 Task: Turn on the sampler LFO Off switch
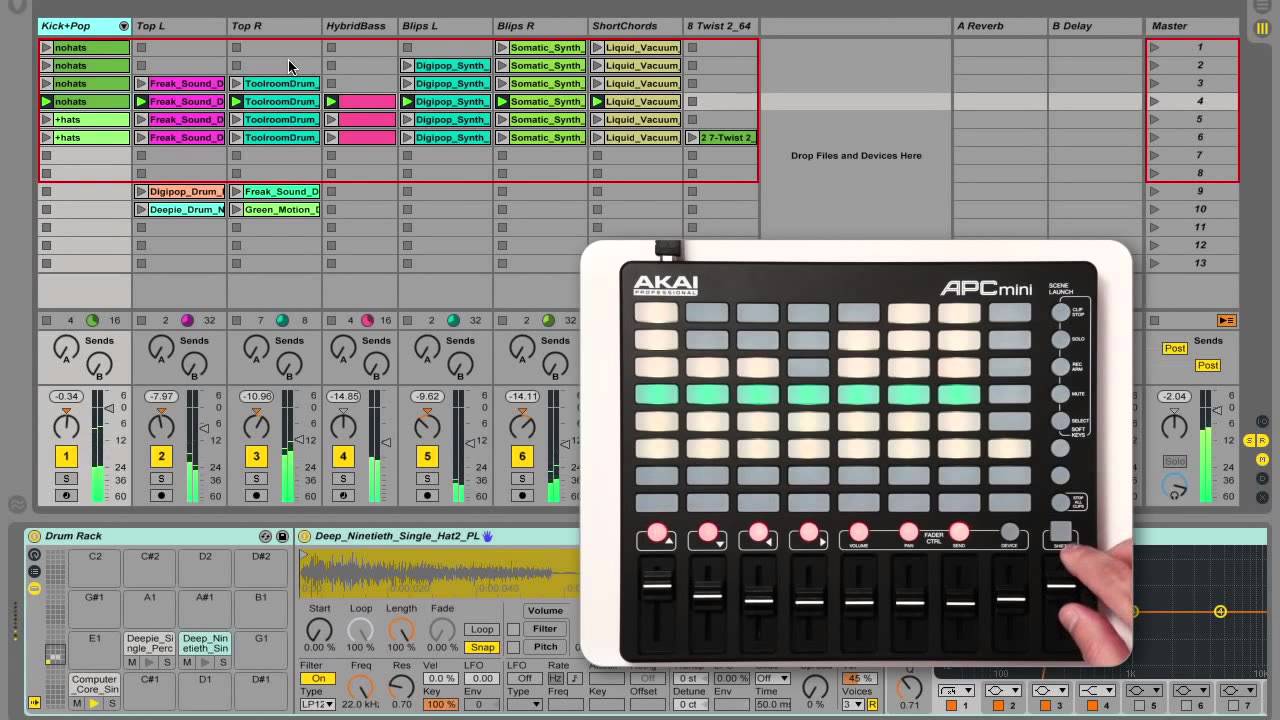point(524,679)
